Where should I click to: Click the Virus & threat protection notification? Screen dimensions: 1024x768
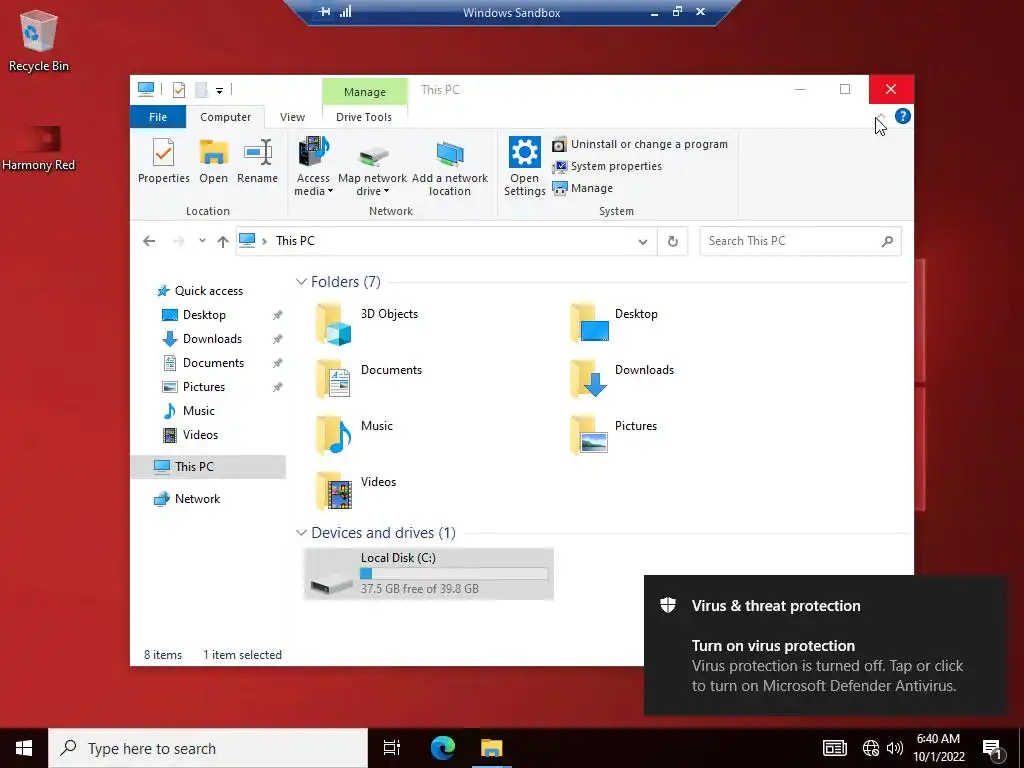[x=824, y=645]
